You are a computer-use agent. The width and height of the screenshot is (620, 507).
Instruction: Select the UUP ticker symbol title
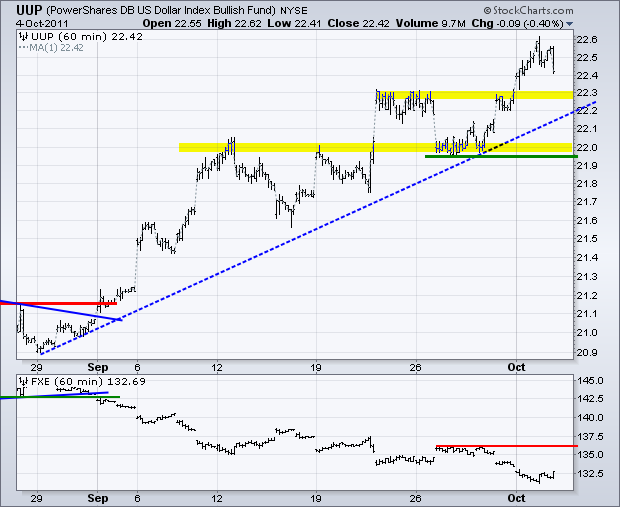click(28, 9)
